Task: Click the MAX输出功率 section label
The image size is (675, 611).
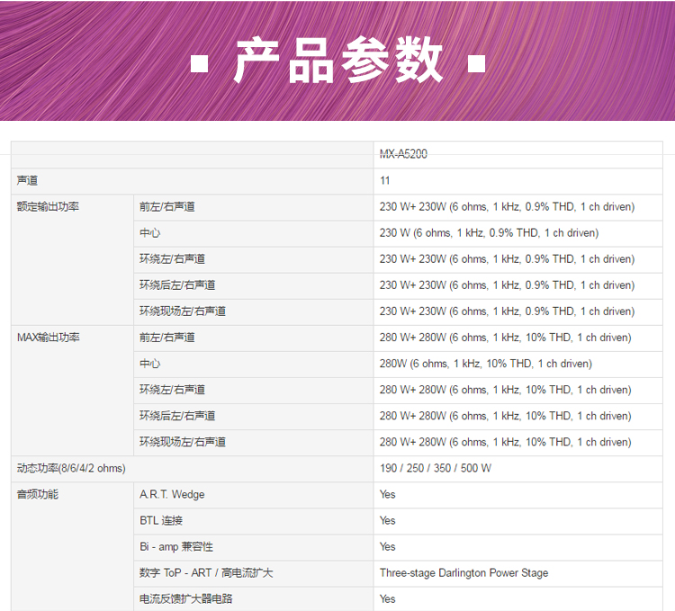Action: [48, 337]
